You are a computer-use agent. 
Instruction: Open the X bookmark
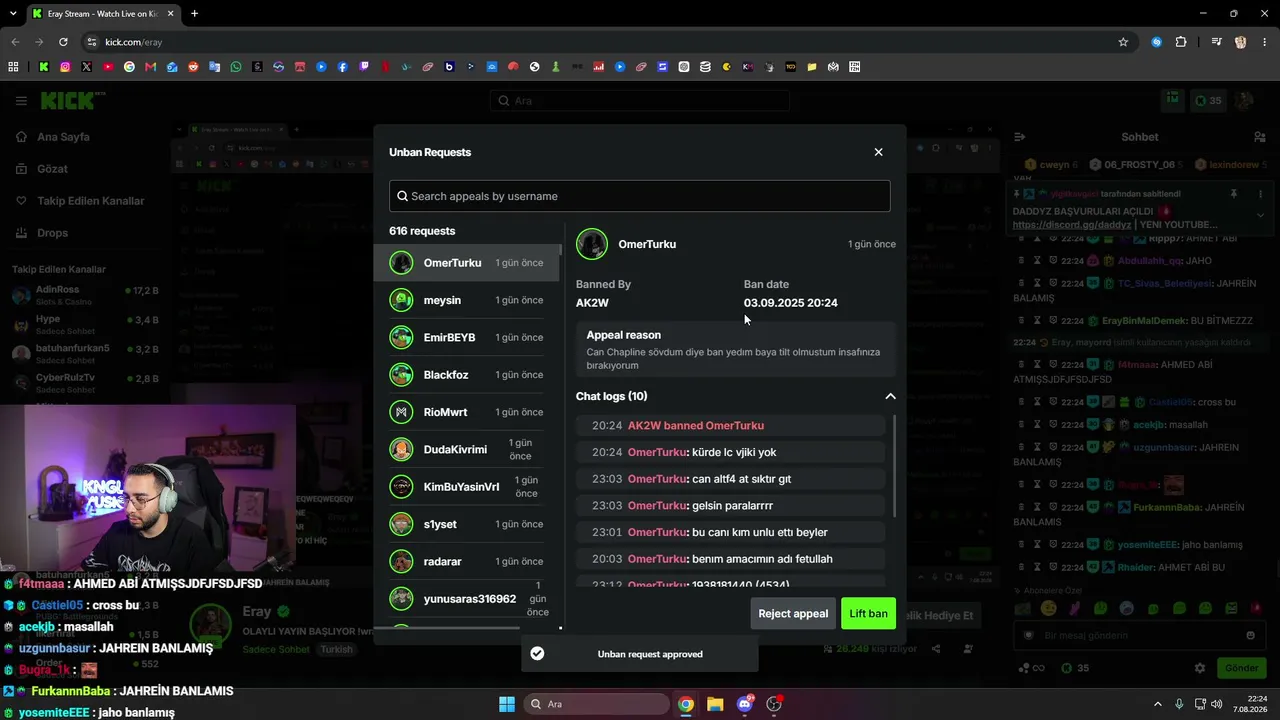[x=87, y=67]
